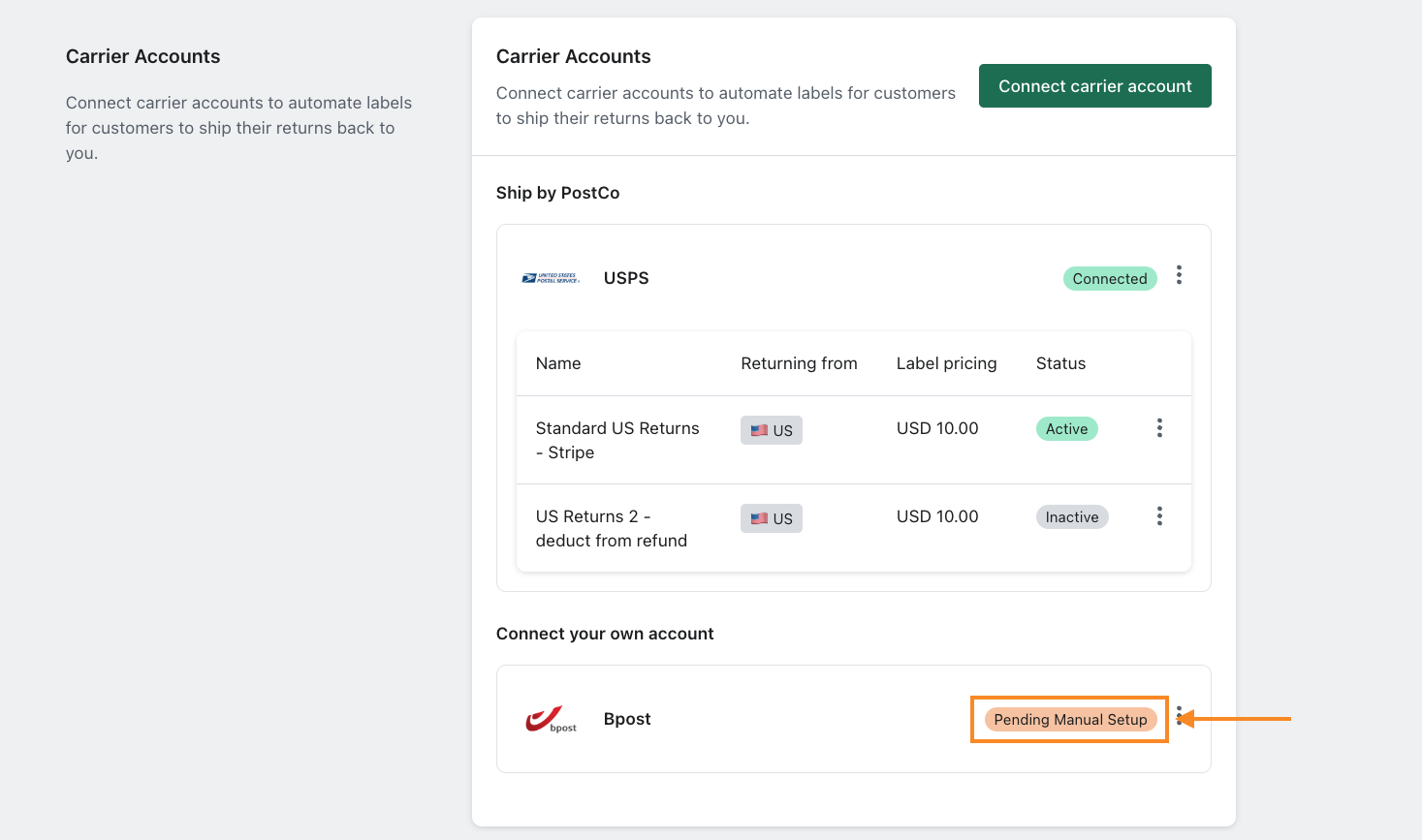Click the Connect carrier account button
The width and height of the screenshot is (1422, 840).
[x=1094, y=86]
